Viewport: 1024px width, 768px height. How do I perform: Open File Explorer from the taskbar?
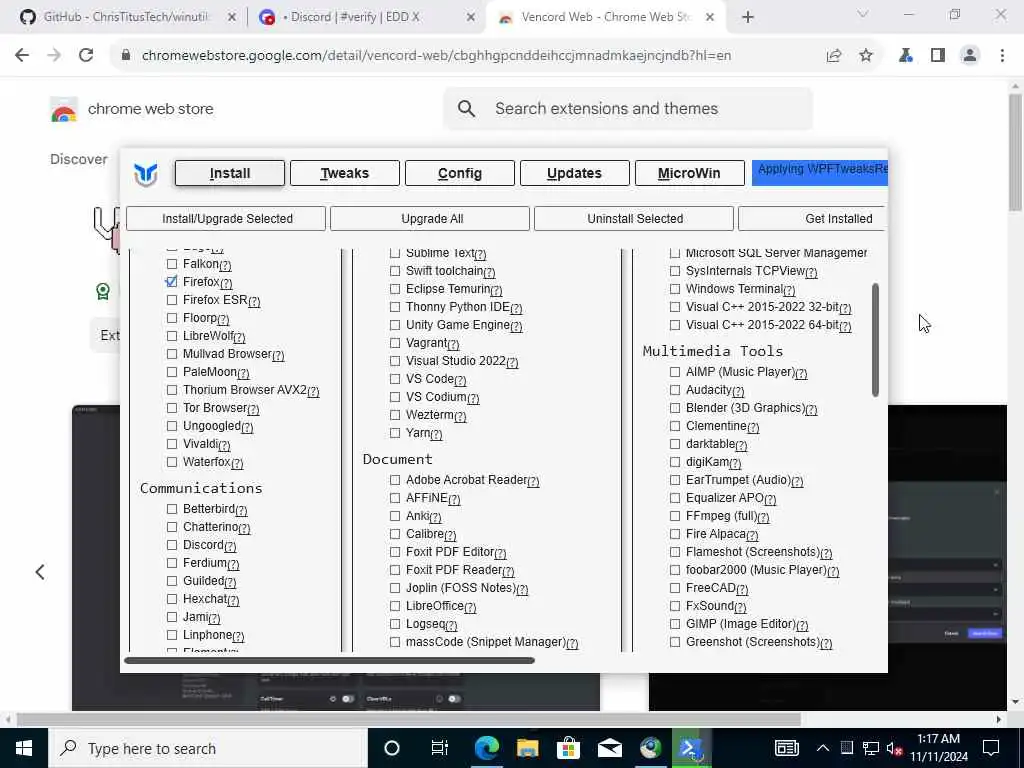coord(528,748)
